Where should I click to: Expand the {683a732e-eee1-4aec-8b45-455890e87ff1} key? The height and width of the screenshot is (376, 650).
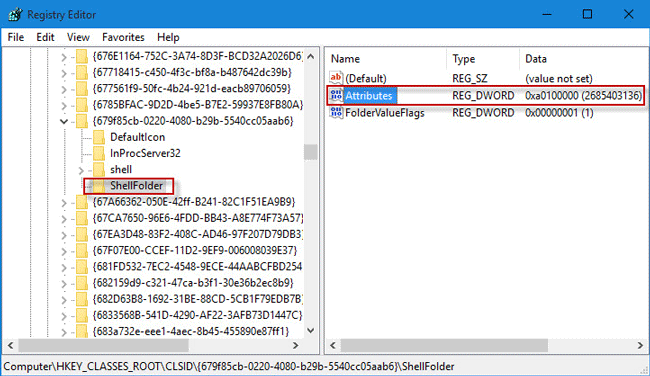[64, 332]
